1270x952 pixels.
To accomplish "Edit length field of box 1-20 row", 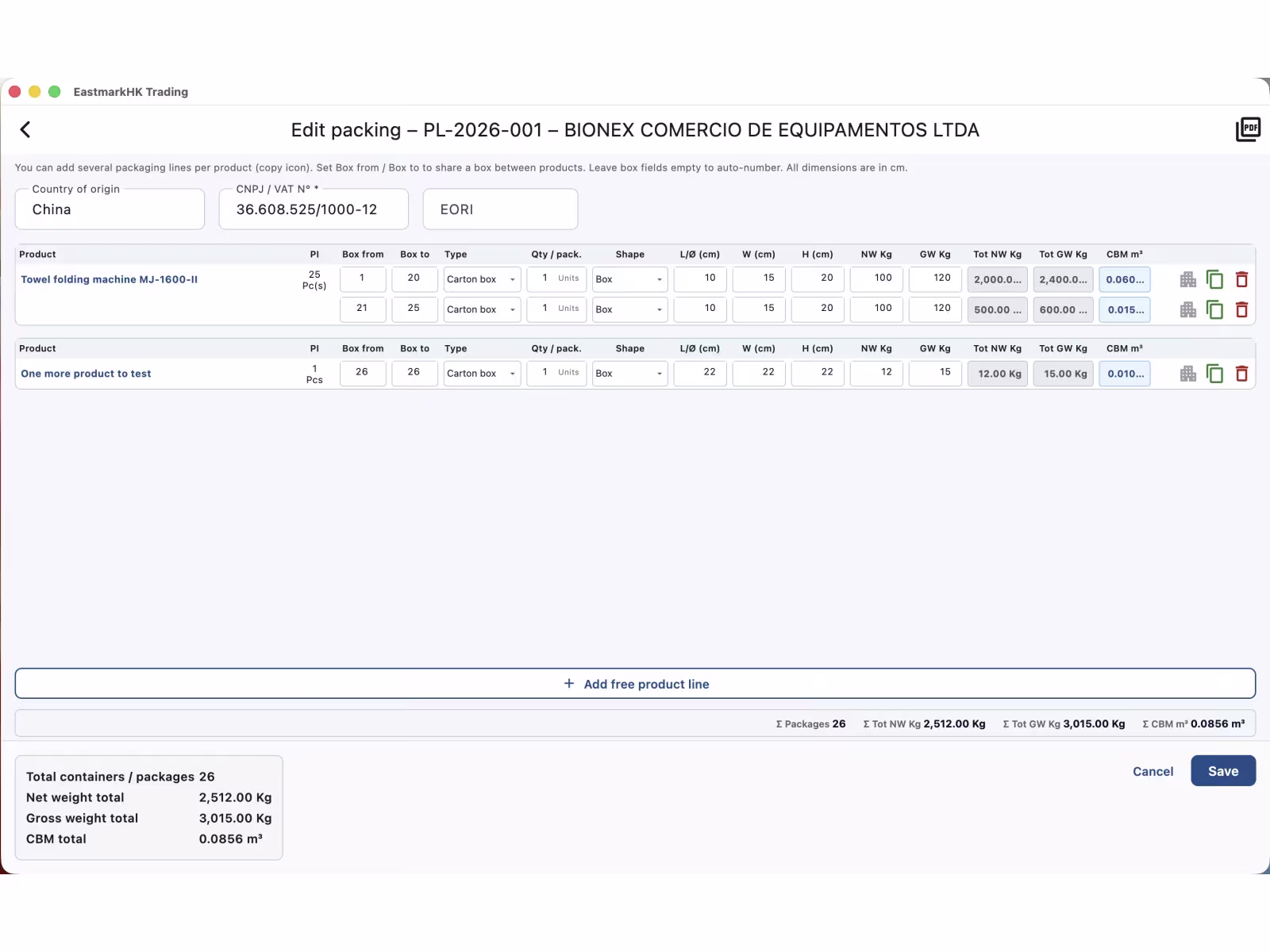I will [x=700, y=278].
